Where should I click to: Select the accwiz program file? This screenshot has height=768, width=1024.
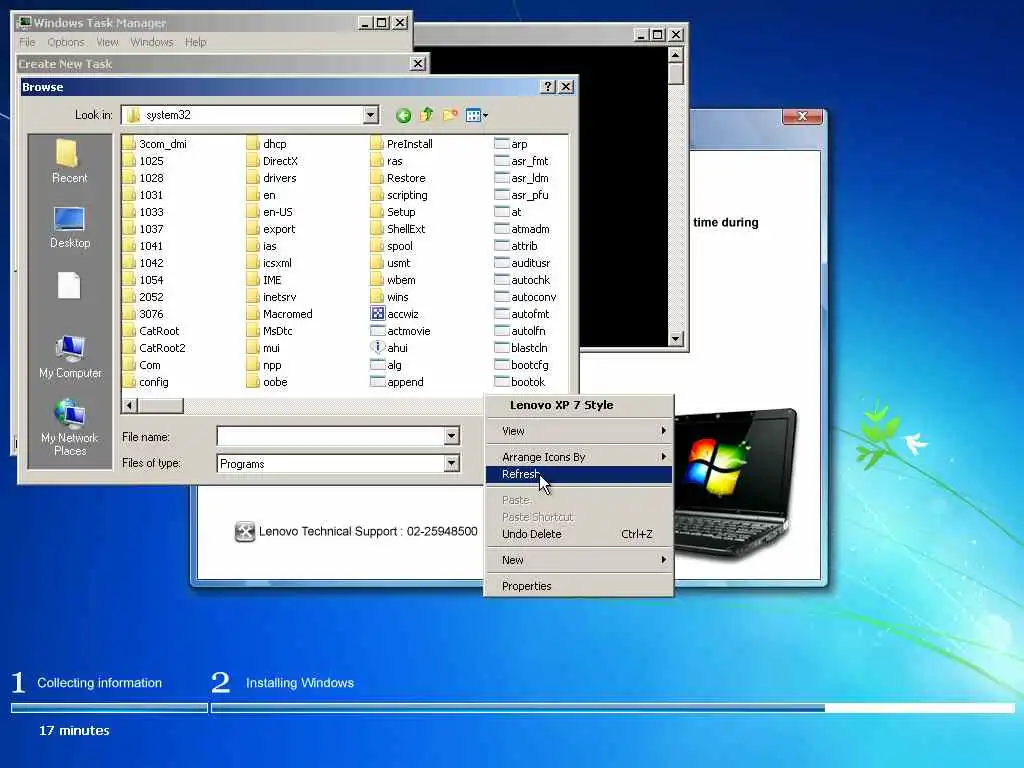[394, 314]
